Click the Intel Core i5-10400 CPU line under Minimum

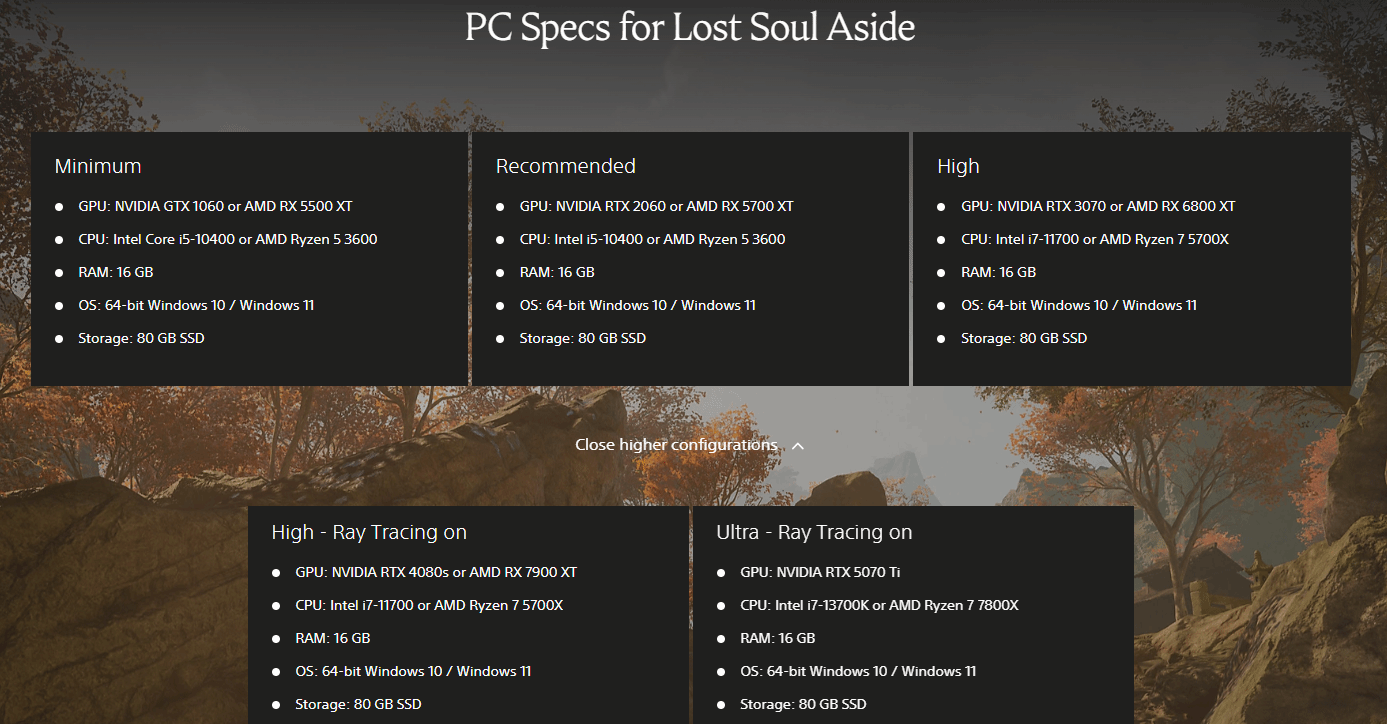click(x=227, y=240)
